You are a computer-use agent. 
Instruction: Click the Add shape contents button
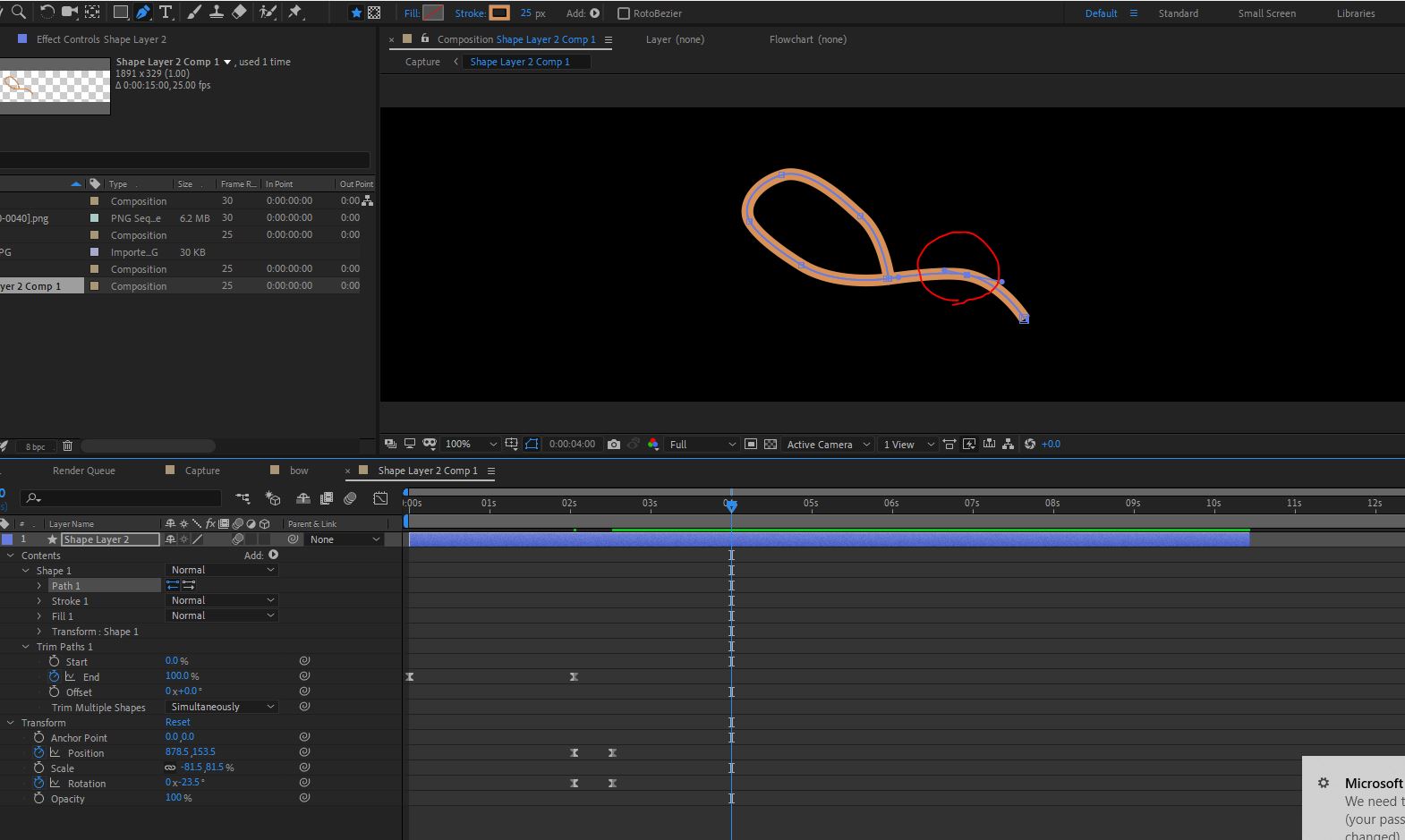[273, 556]
